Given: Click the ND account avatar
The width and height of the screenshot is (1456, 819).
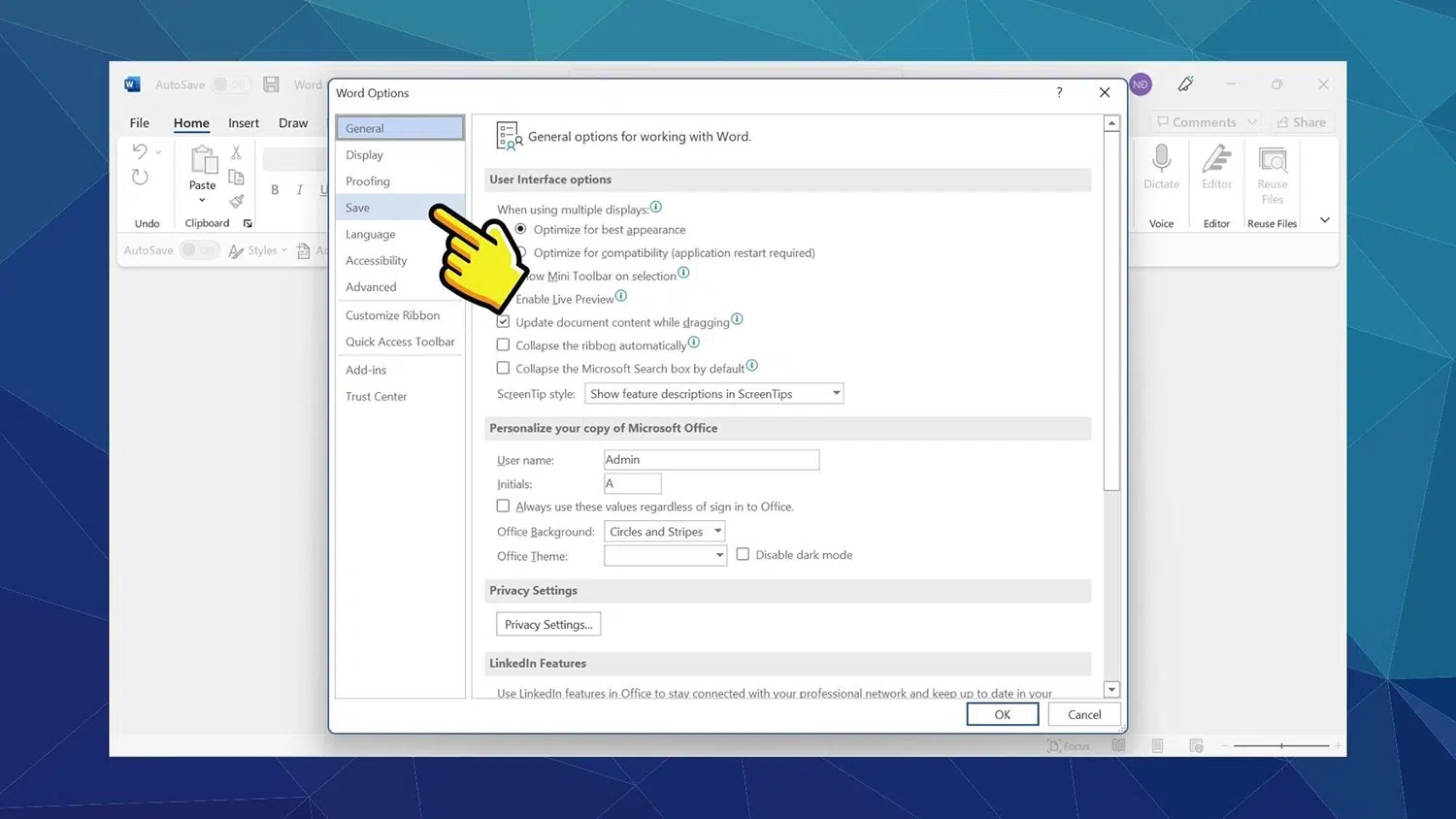Looking at the screenshot, I should (x=1141, y=84).
